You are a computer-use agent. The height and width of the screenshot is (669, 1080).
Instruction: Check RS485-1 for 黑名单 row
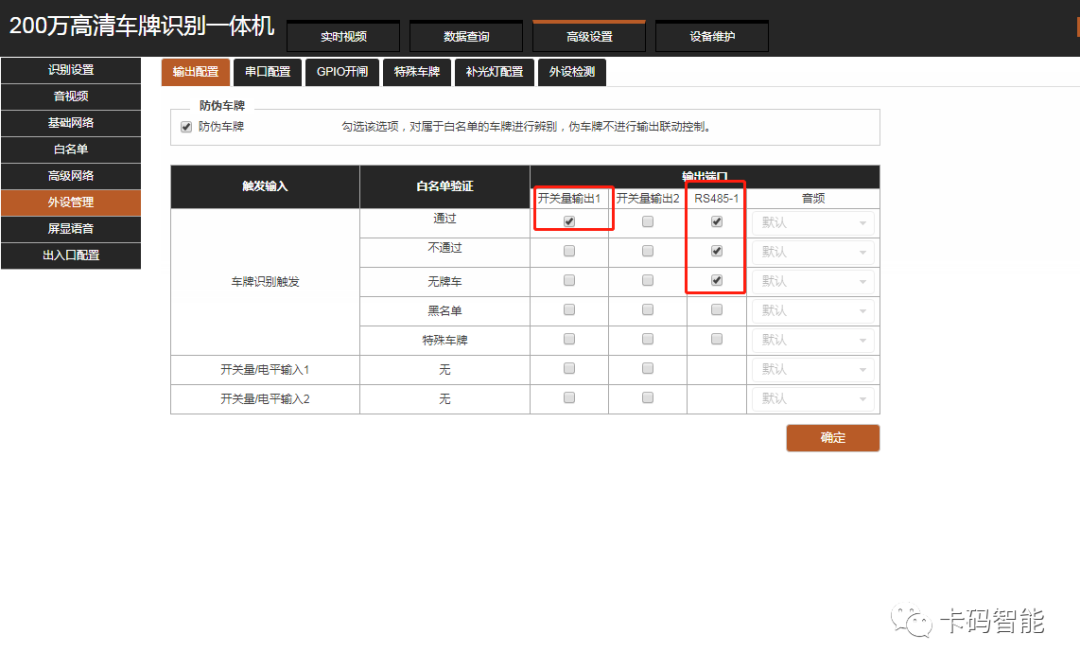point(717,310)
